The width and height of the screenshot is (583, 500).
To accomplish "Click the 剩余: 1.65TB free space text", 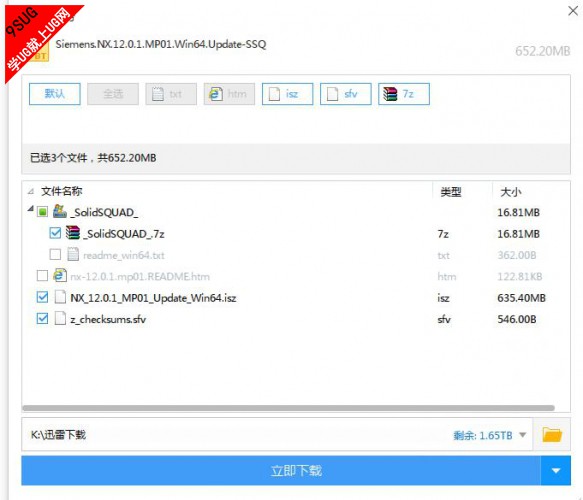I will (x=483, y=435).
